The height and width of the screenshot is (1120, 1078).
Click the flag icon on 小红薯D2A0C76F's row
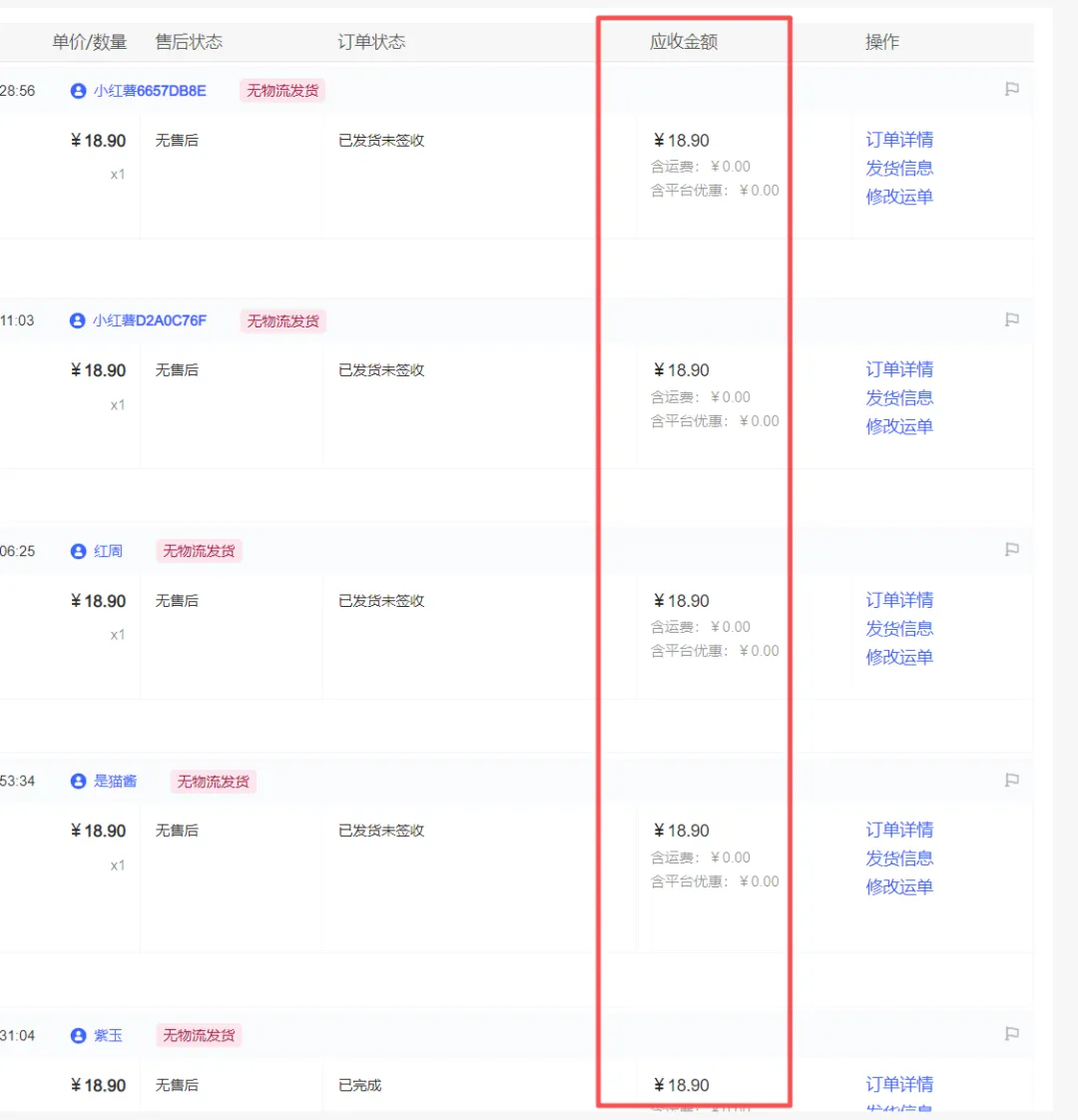pyautogui.click(x=1011, y=320)
